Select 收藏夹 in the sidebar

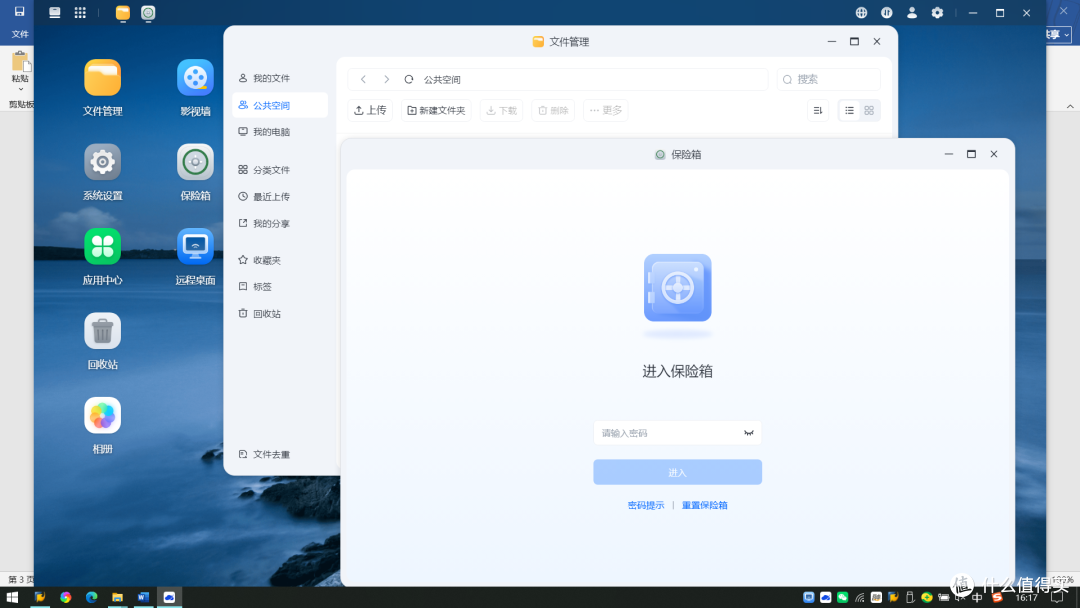click(280, 260)
